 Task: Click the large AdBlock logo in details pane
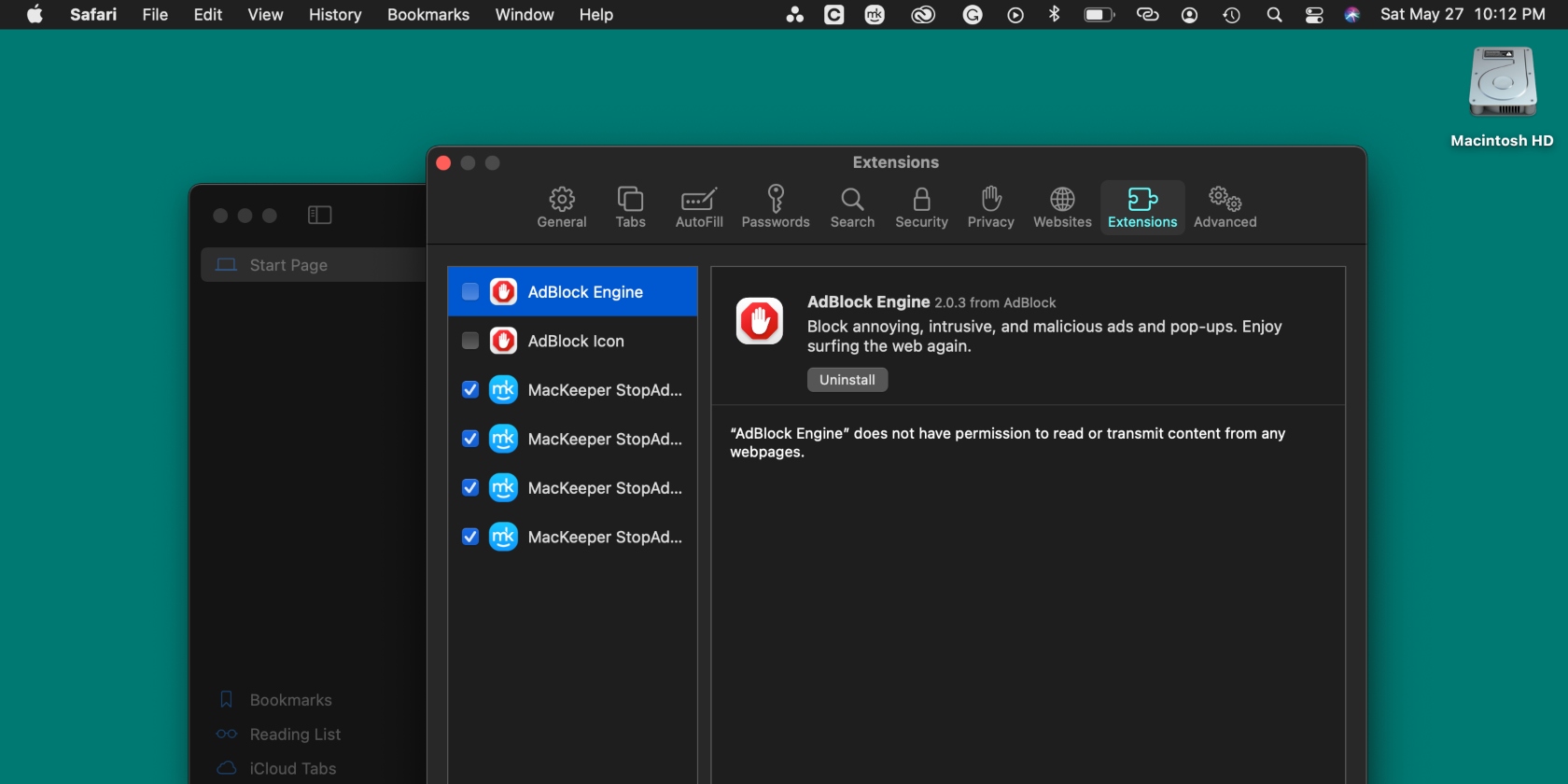pyautogui.click(x=760, y=321)
